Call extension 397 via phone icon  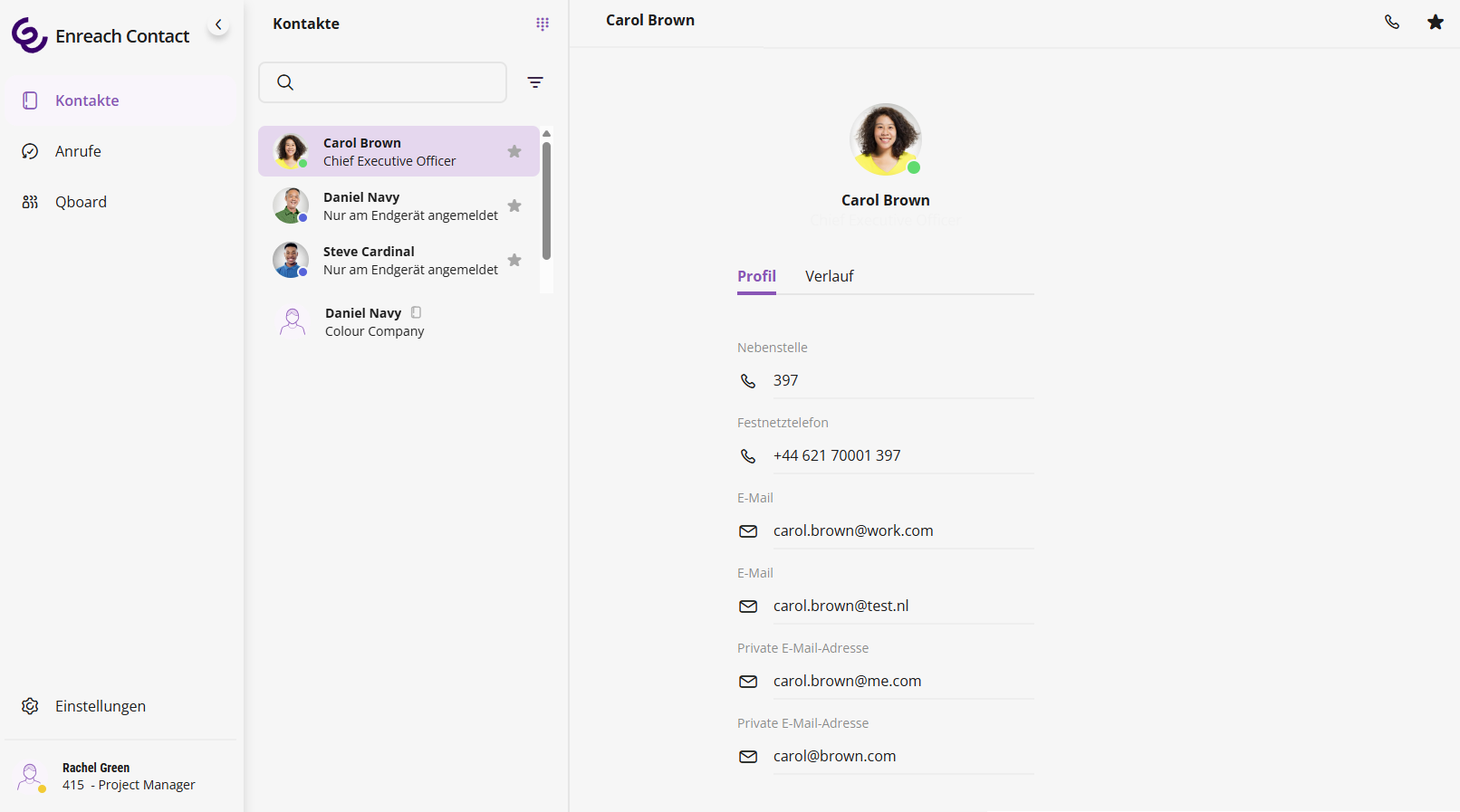(x=748, y=381)
